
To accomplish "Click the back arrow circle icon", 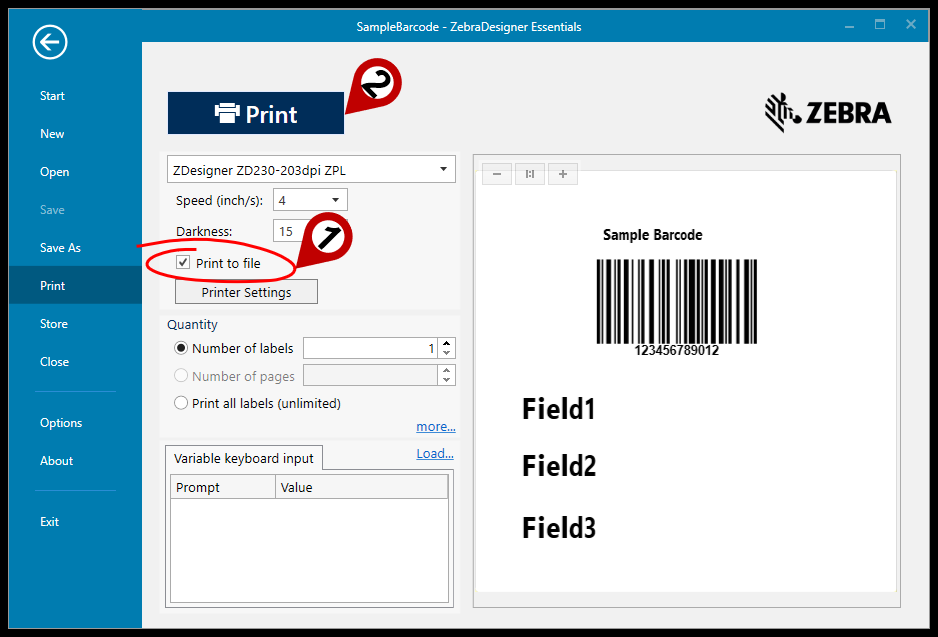I will tap(50, 42).
